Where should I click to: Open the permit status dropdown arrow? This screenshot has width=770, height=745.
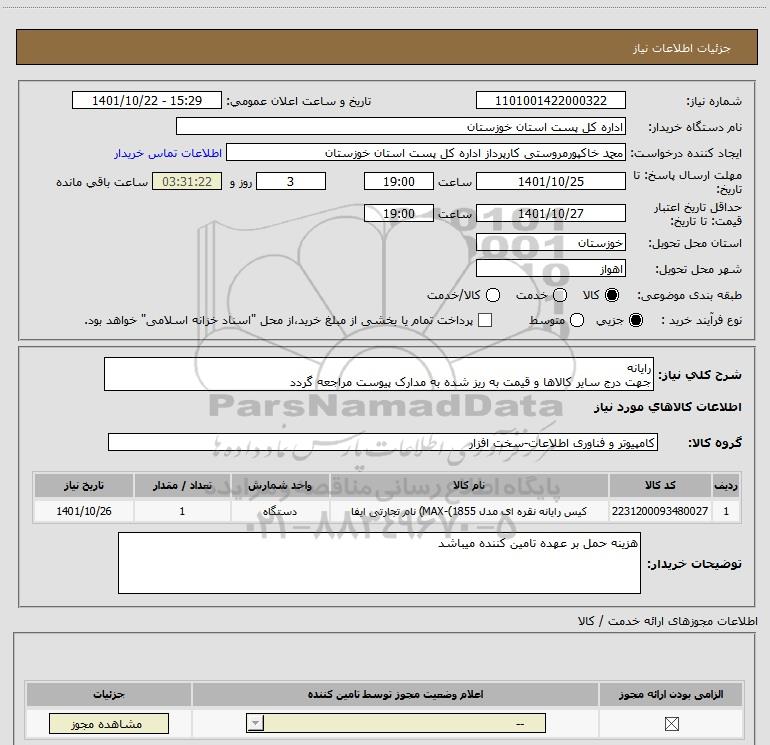tap(255, 723)
